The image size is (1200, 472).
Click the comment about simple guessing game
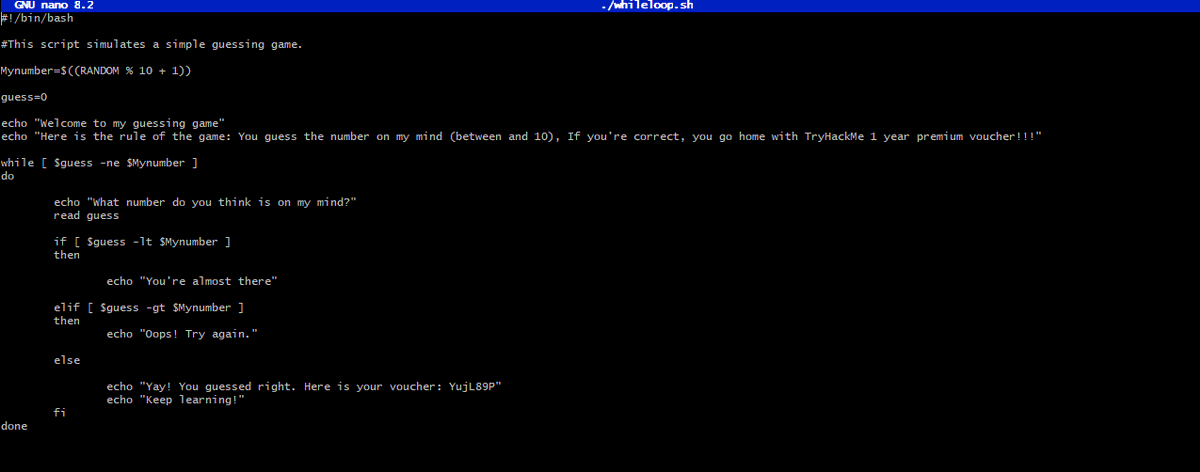tap(152, 45)
